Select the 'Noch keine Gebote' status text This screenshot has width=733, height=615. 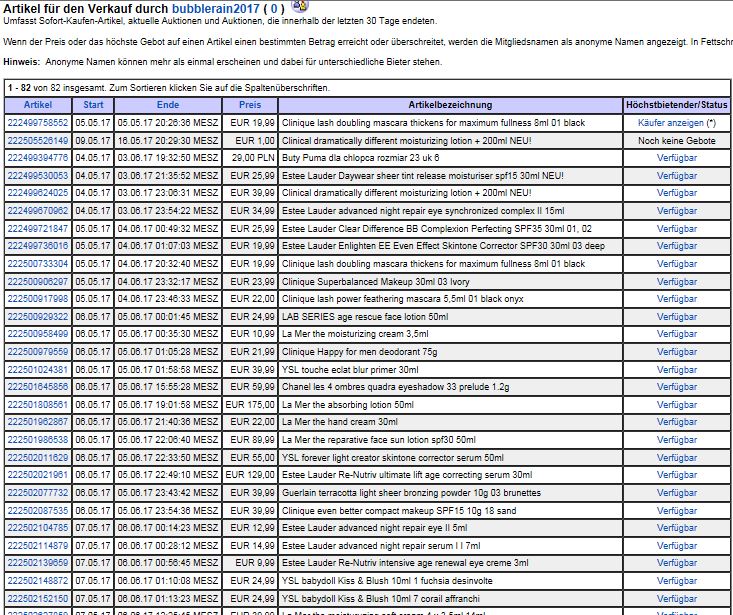click(676, 140)
